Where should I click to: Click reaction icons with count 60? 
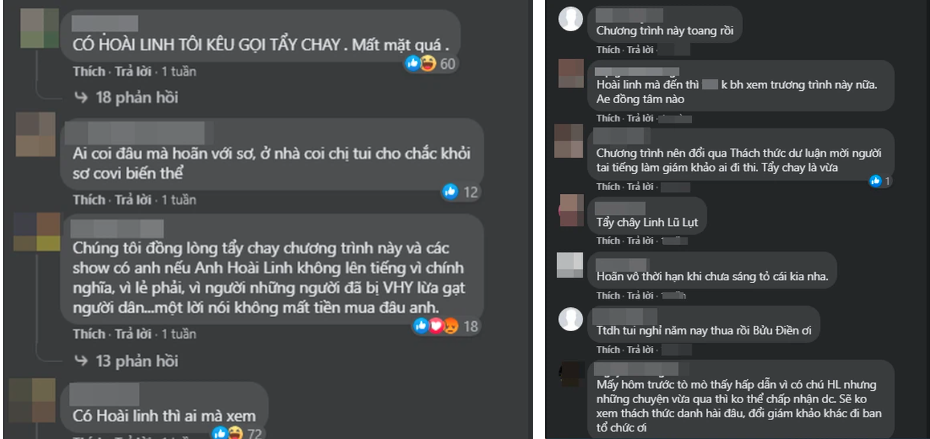pos(421,63)
